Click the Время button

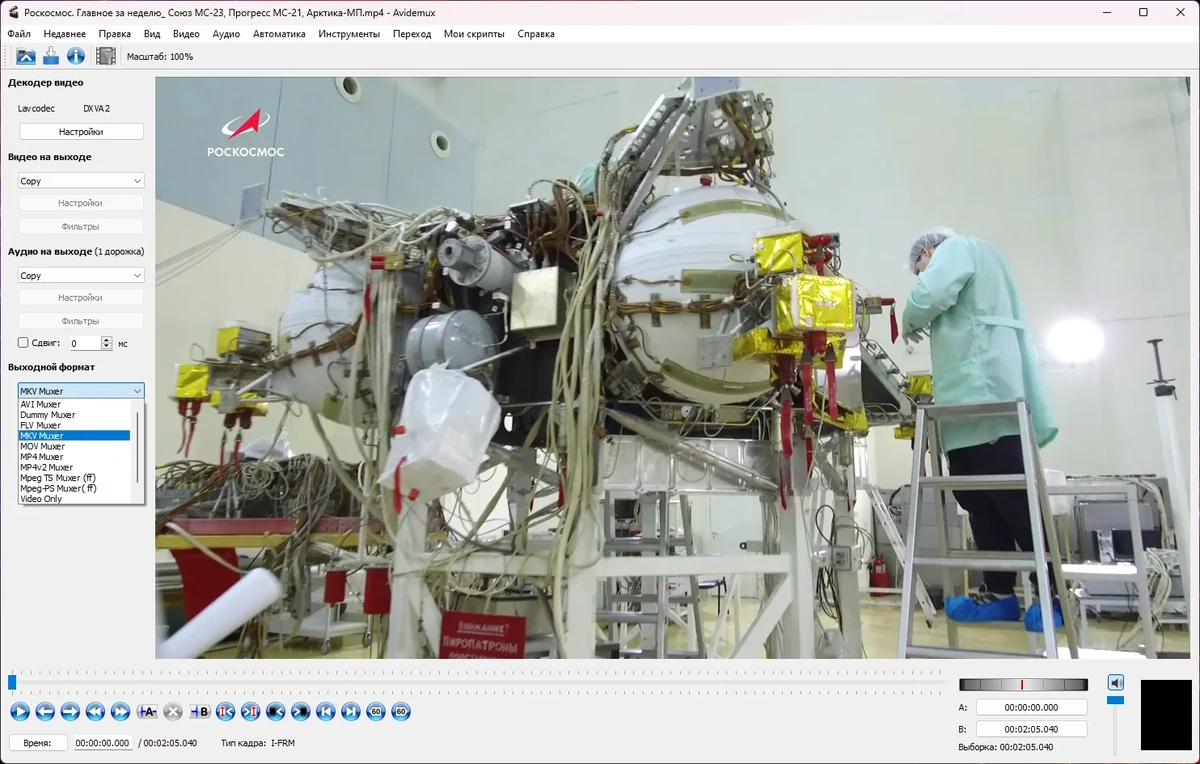click(x=38, y=743)
